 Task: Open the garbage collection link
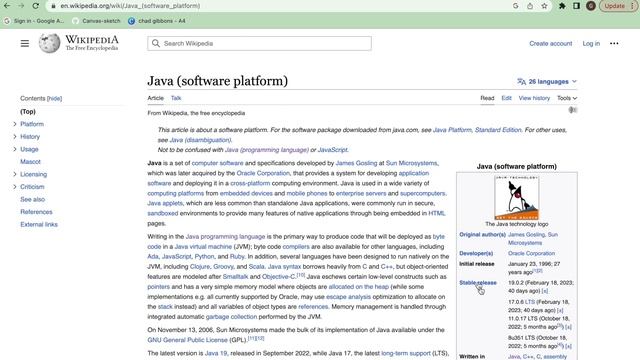[231, 317]
